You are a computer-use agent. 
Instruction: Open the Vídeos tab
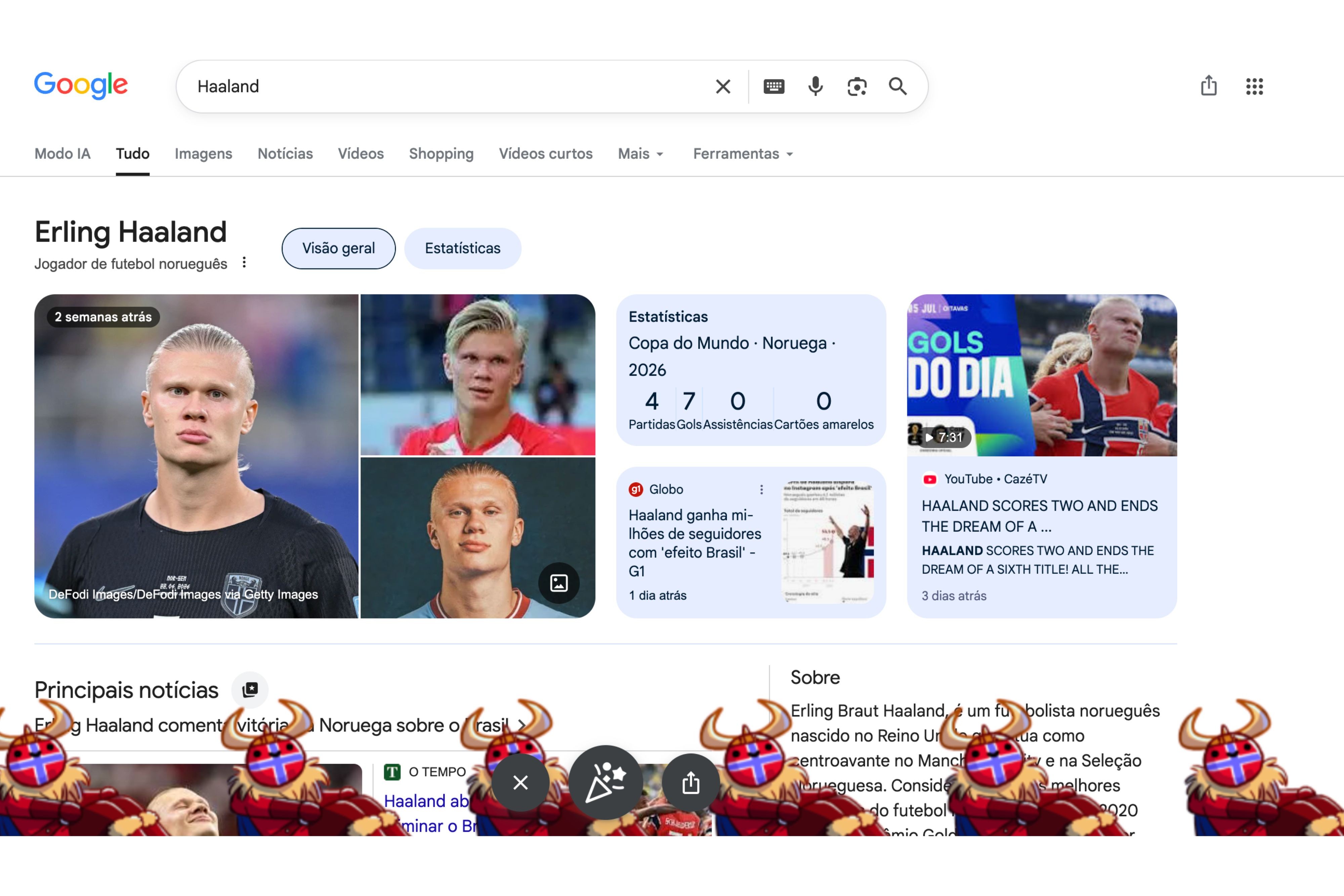click(361, 154)
